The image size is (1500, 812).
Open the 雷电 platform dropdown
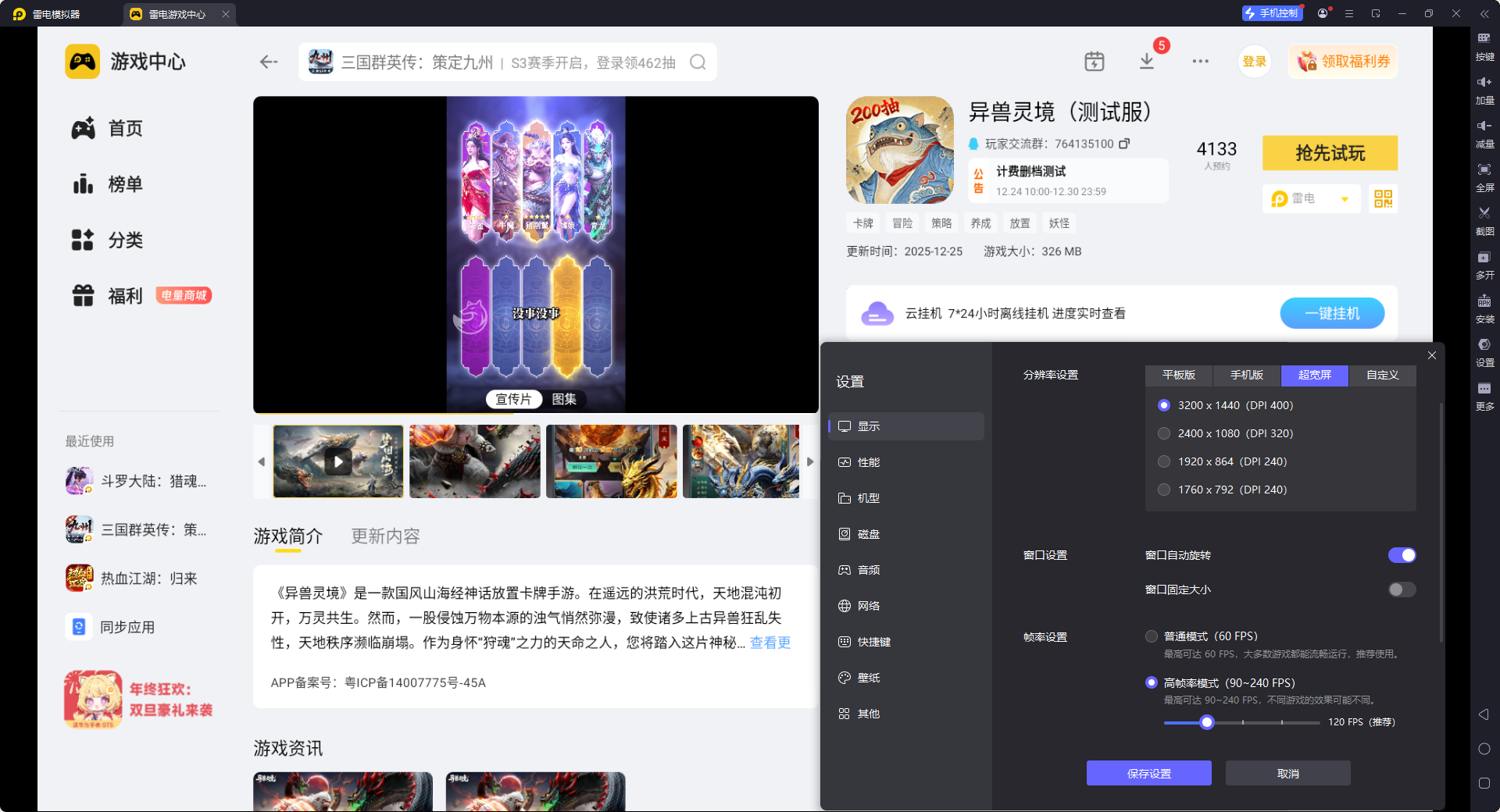[1311, 198]
